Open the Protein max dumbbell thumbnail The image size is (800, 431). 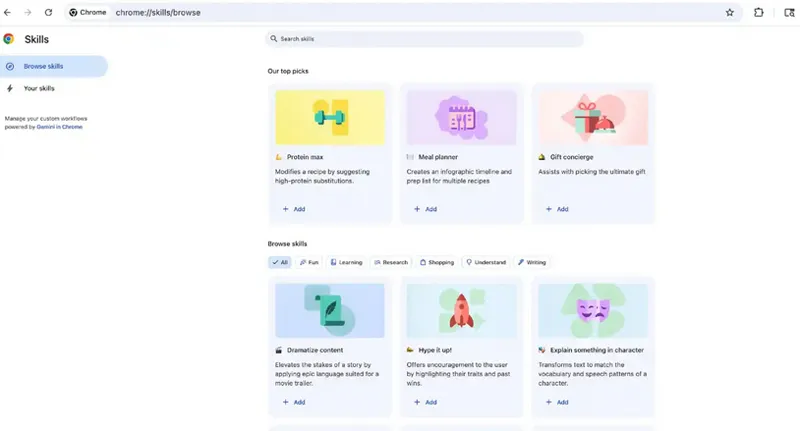click(330, 118)
